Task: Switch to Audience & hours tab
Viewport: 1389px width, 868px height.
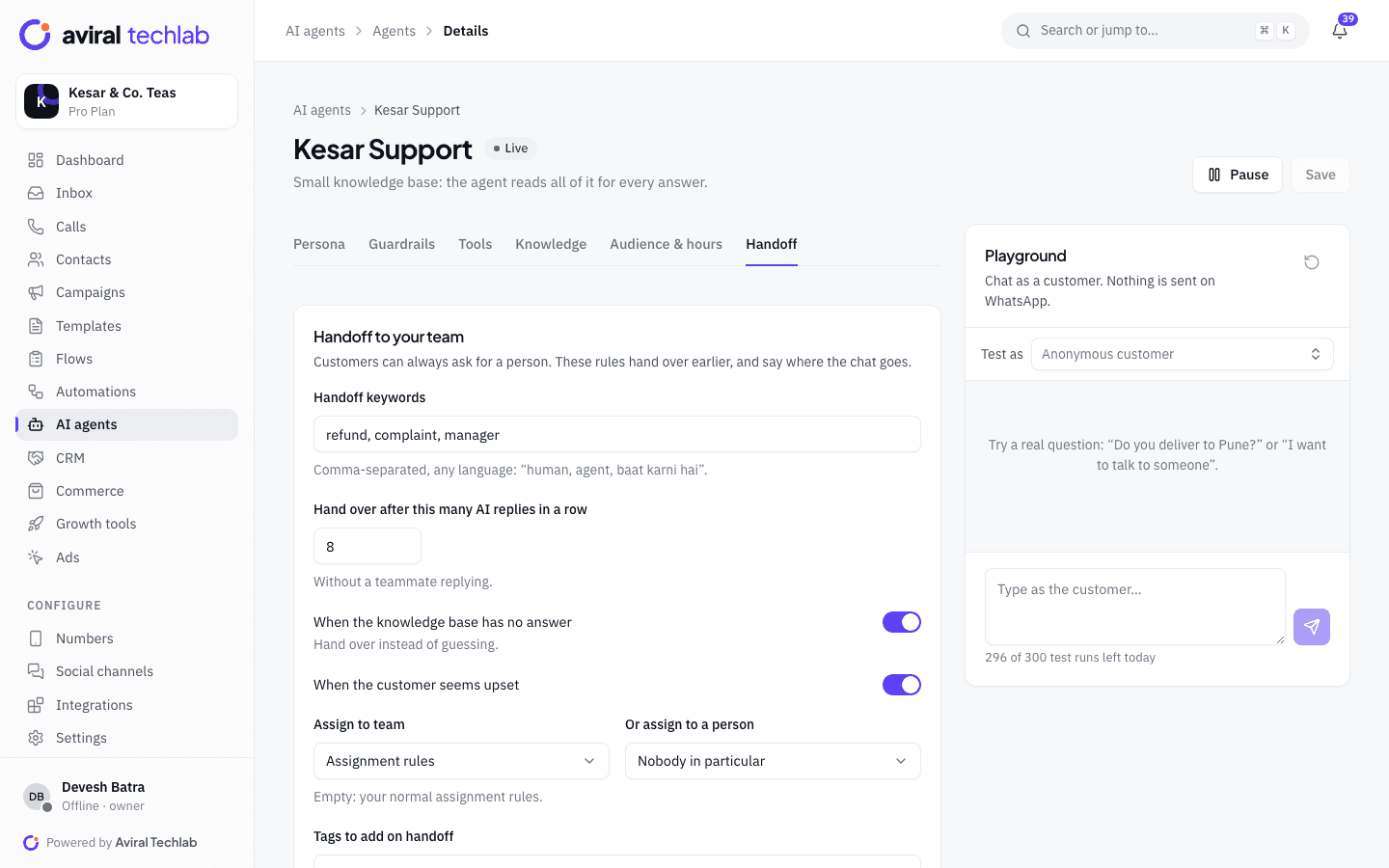Action: point(666,244)
